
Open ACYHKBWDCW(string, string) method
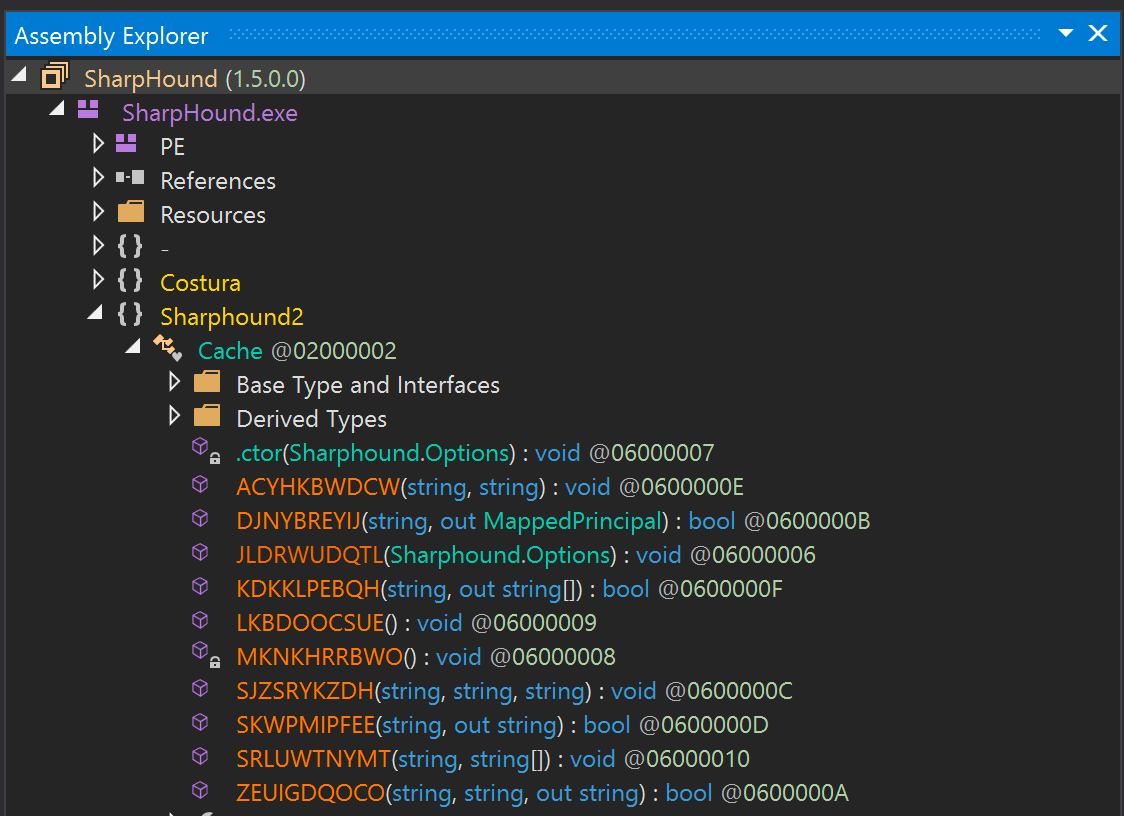(490, 487)
